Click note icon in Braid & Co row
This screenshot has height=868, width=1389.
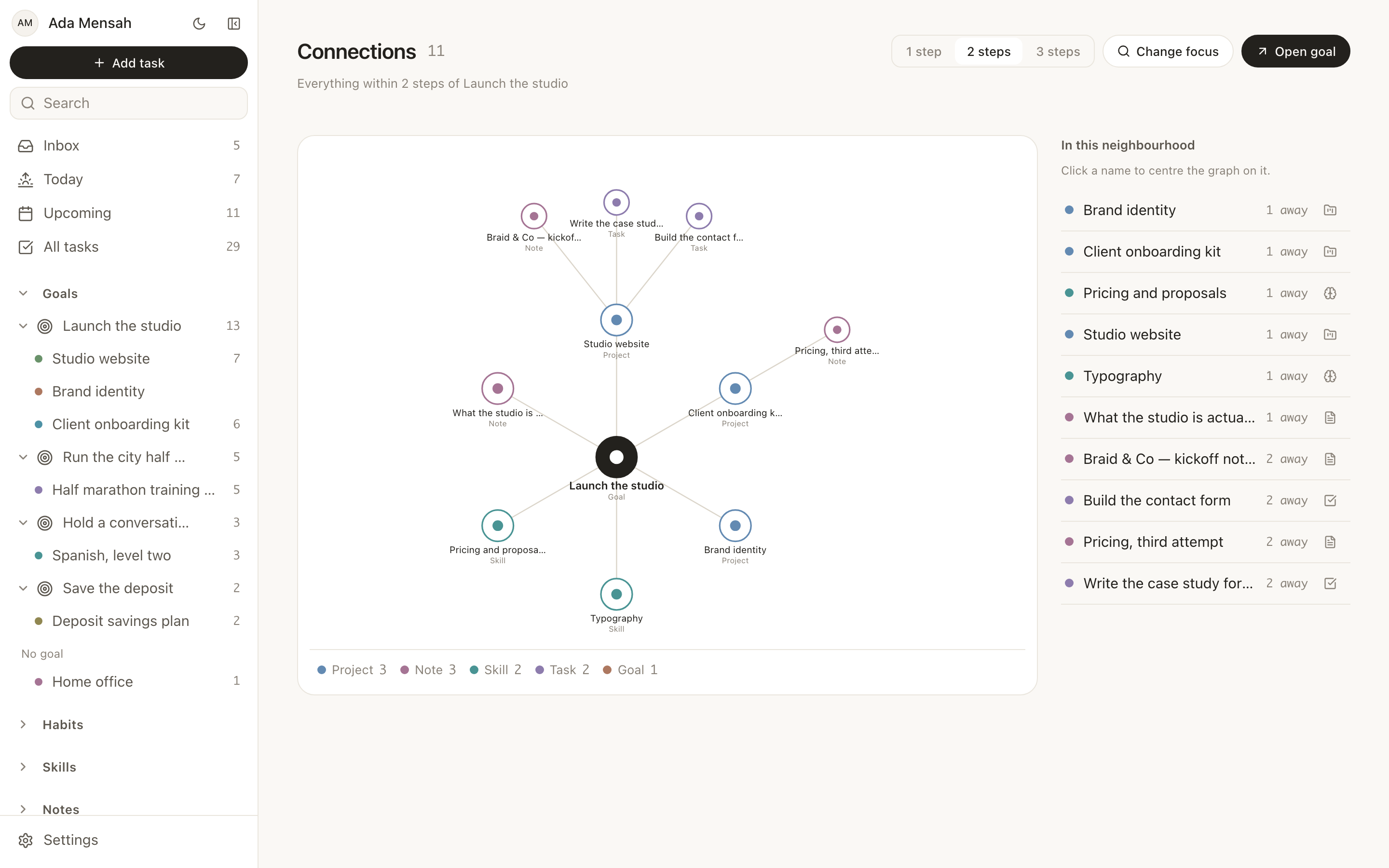click(x=1330, y=459)
